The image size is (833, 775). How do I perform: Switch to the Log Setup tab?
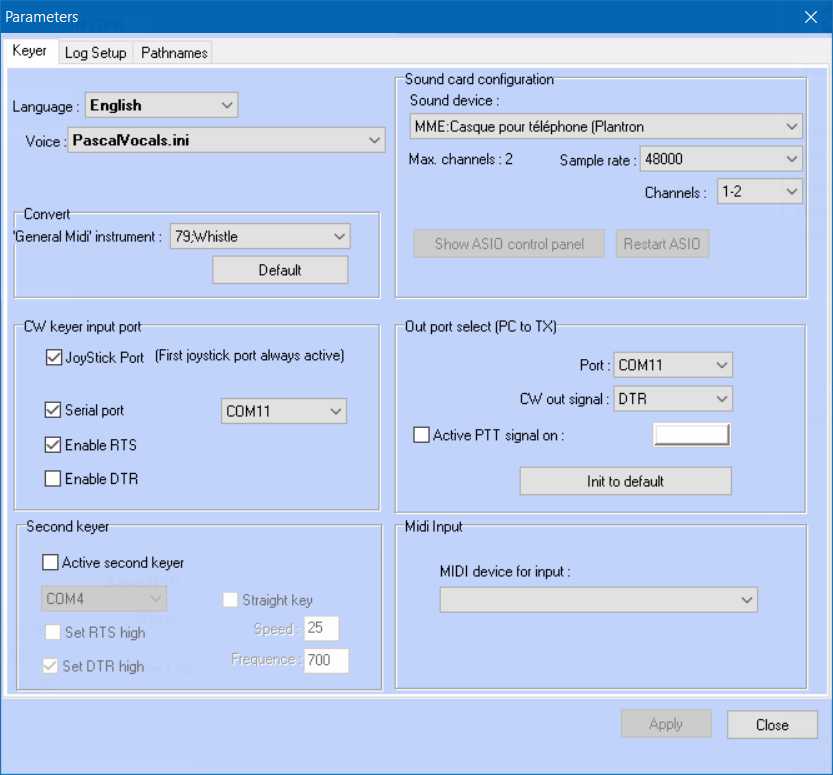pos(95,53)
